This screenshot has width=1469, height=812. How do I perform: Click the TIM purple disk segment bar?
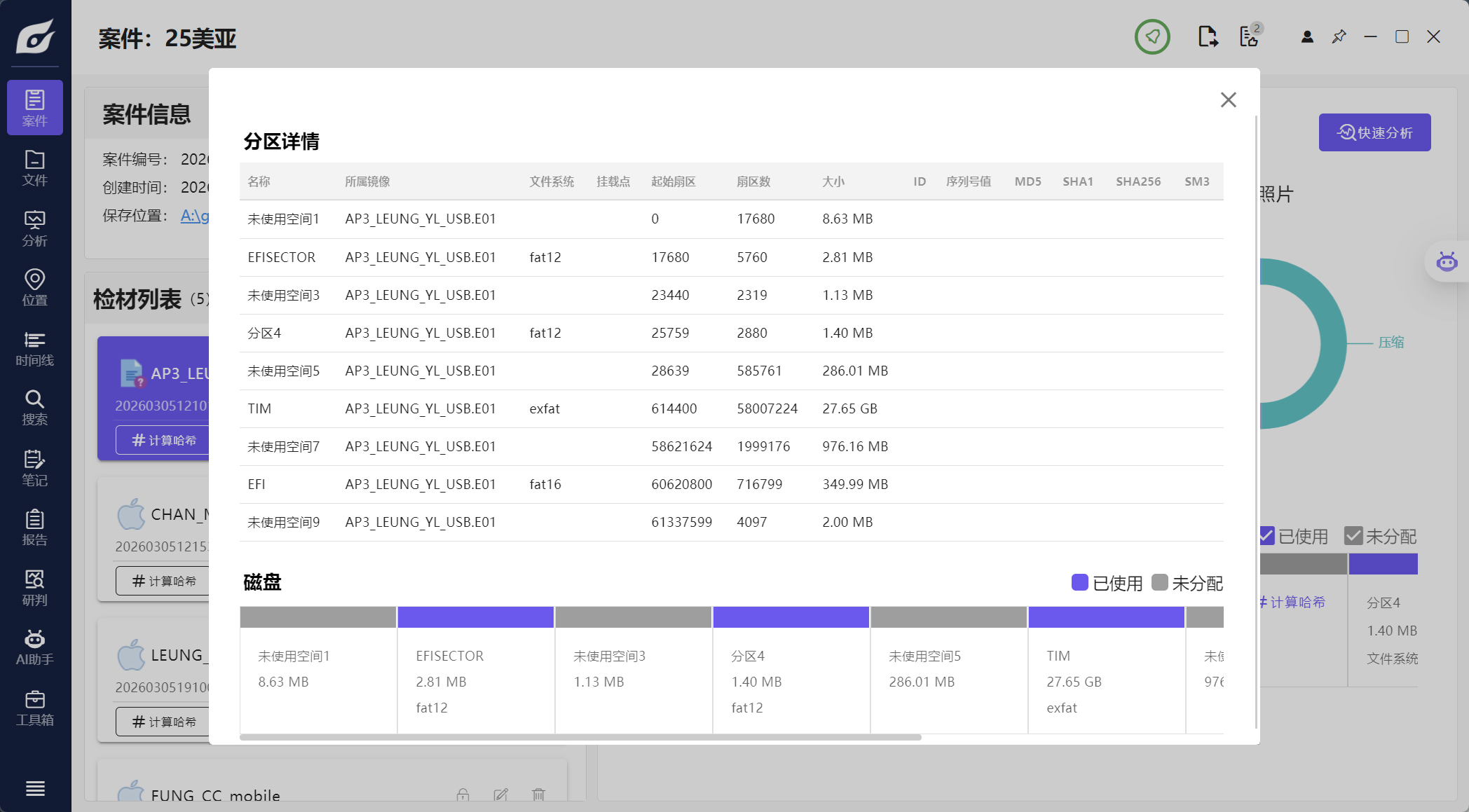(x=1106, y=617)
